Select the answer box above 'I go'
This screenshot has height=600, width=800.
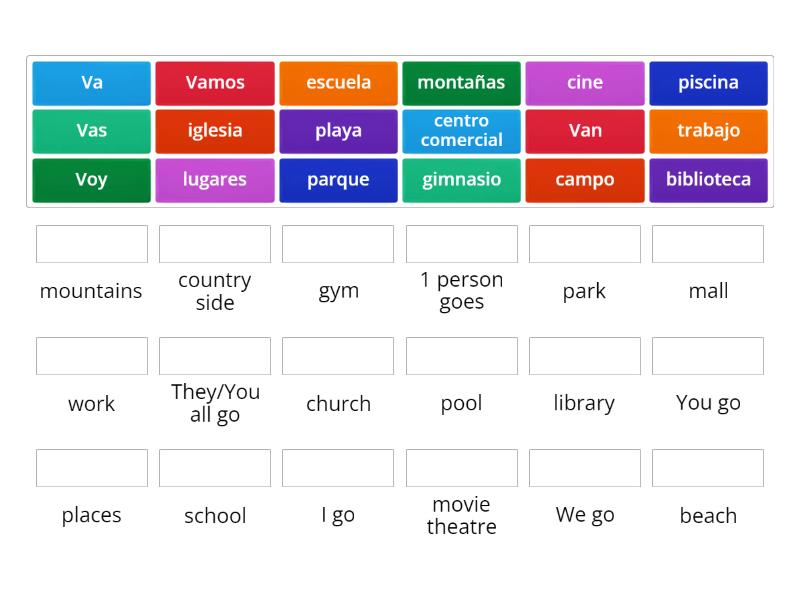pyautogui.click(x=338, y=468)
